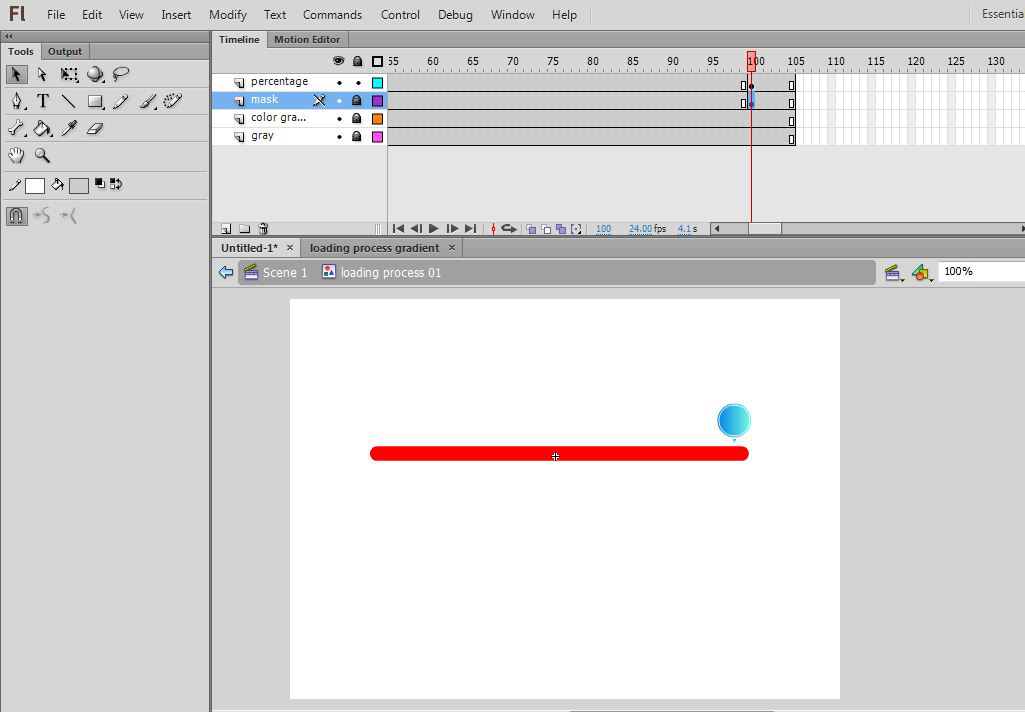Image resolution: width=1025 pixels, height=712 pixels.
Task: Click the Straighten option icon
Action: point(69,215)
